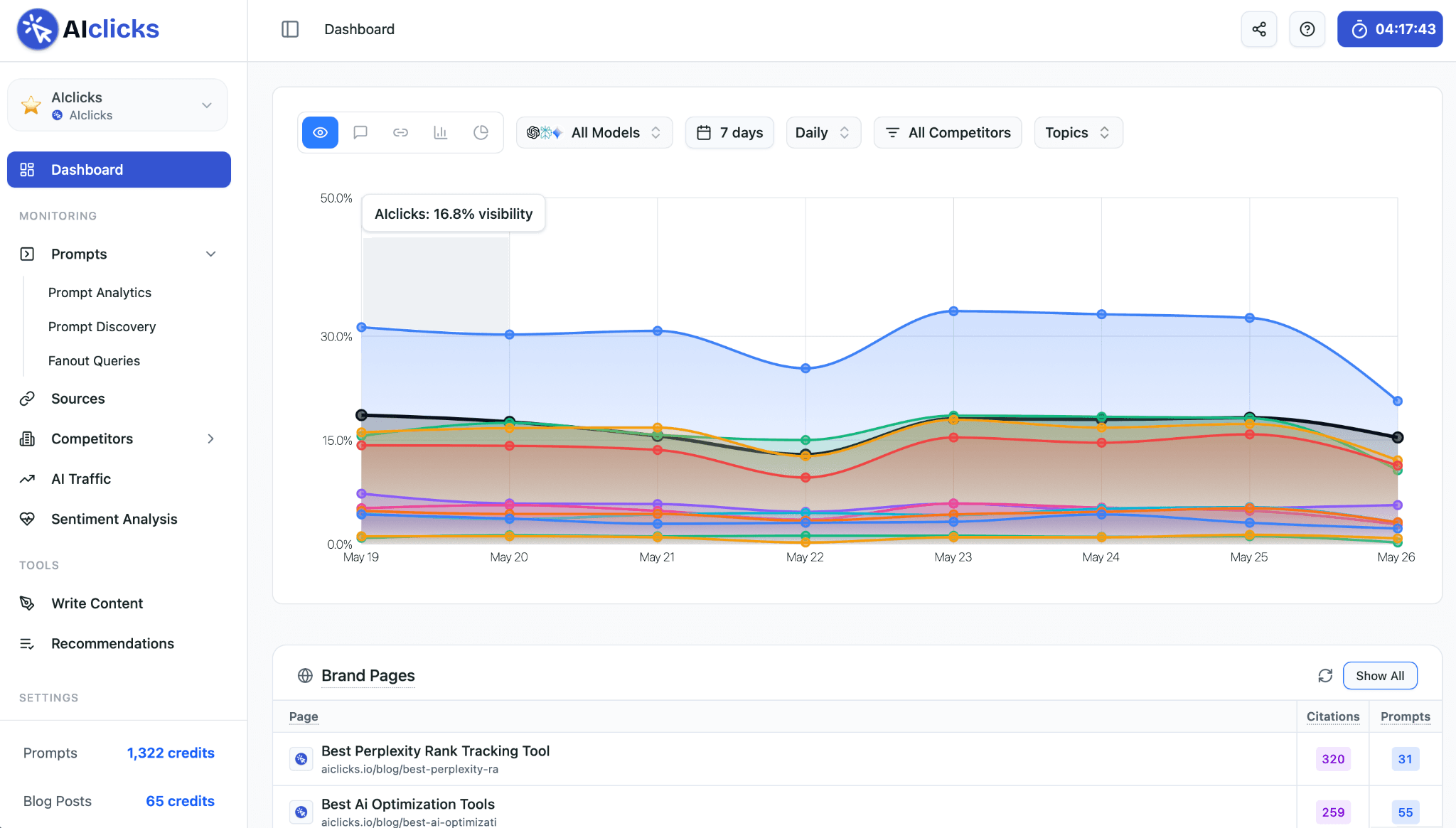Switch to the bar chart view
This screenshot has width=1456, height=828.
[441, 133]
